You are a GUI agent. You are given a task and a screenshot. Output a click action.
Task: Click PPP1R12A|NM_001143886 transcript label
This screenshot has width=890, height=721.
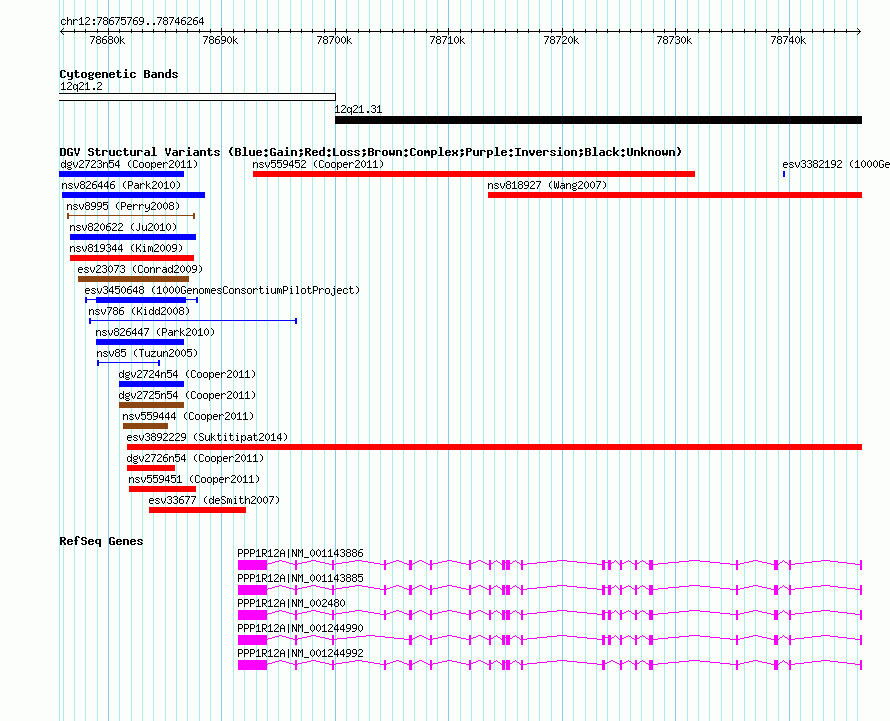coord(300,553)
